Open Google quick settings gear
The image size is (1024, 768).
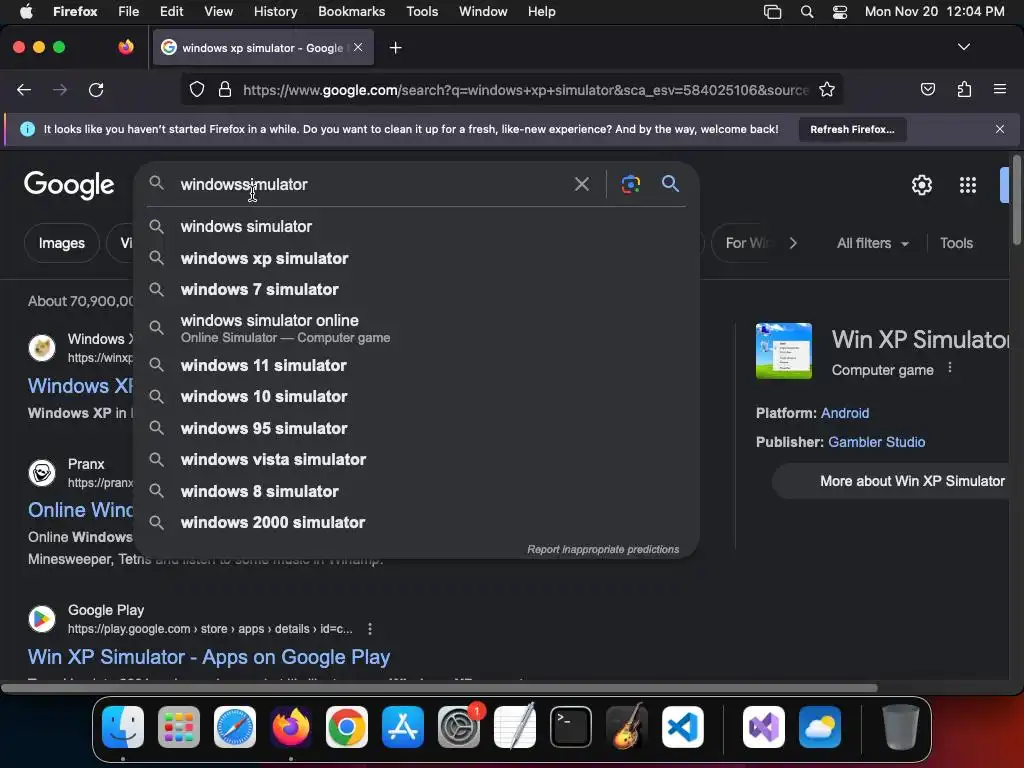921,185
